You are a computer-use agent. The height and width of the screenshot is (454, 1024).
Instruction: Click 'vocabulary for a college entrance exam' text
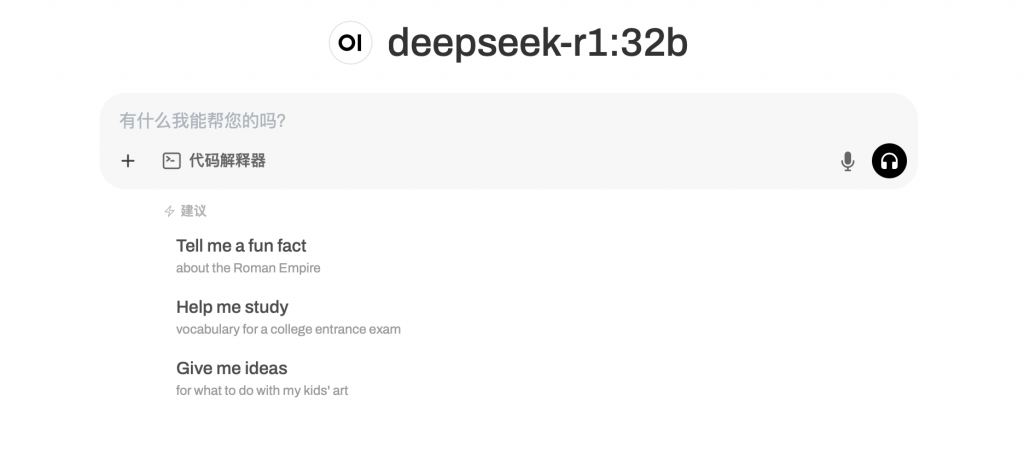288,329
